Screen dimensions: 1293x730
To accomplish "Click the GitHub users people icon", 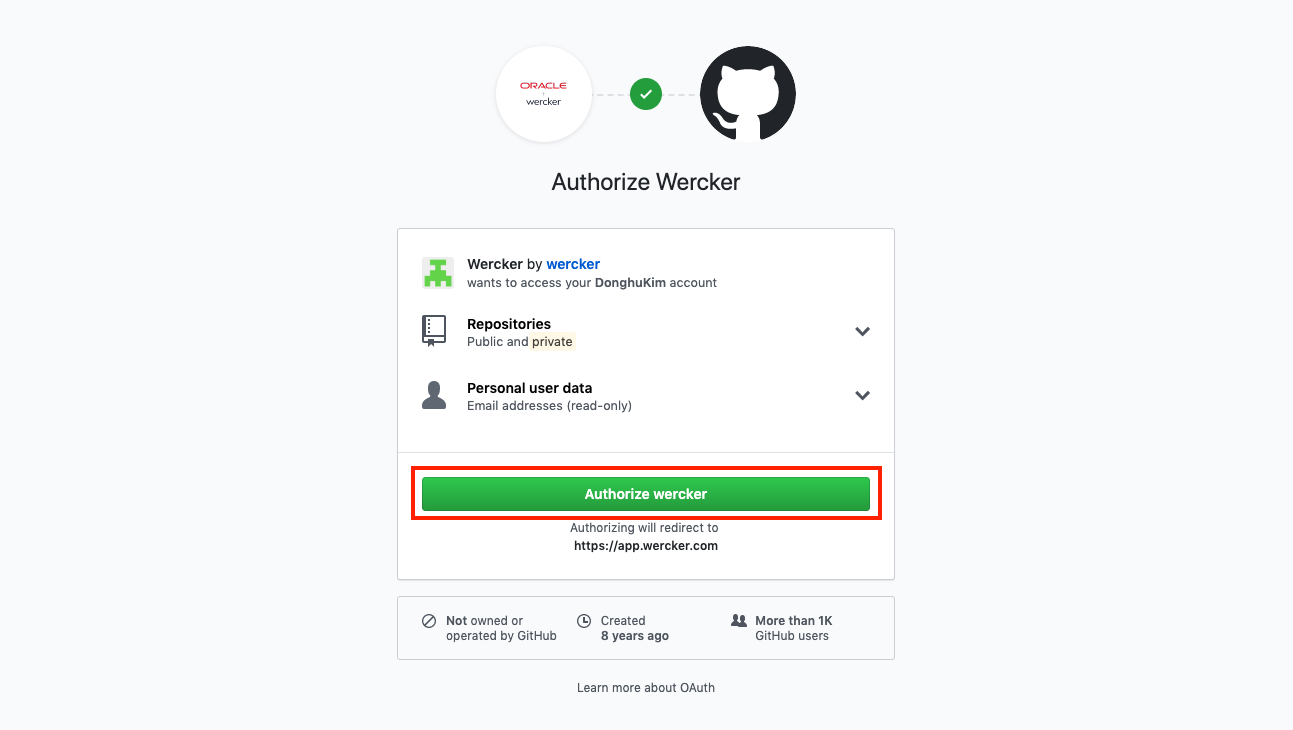I will (739, 620).
